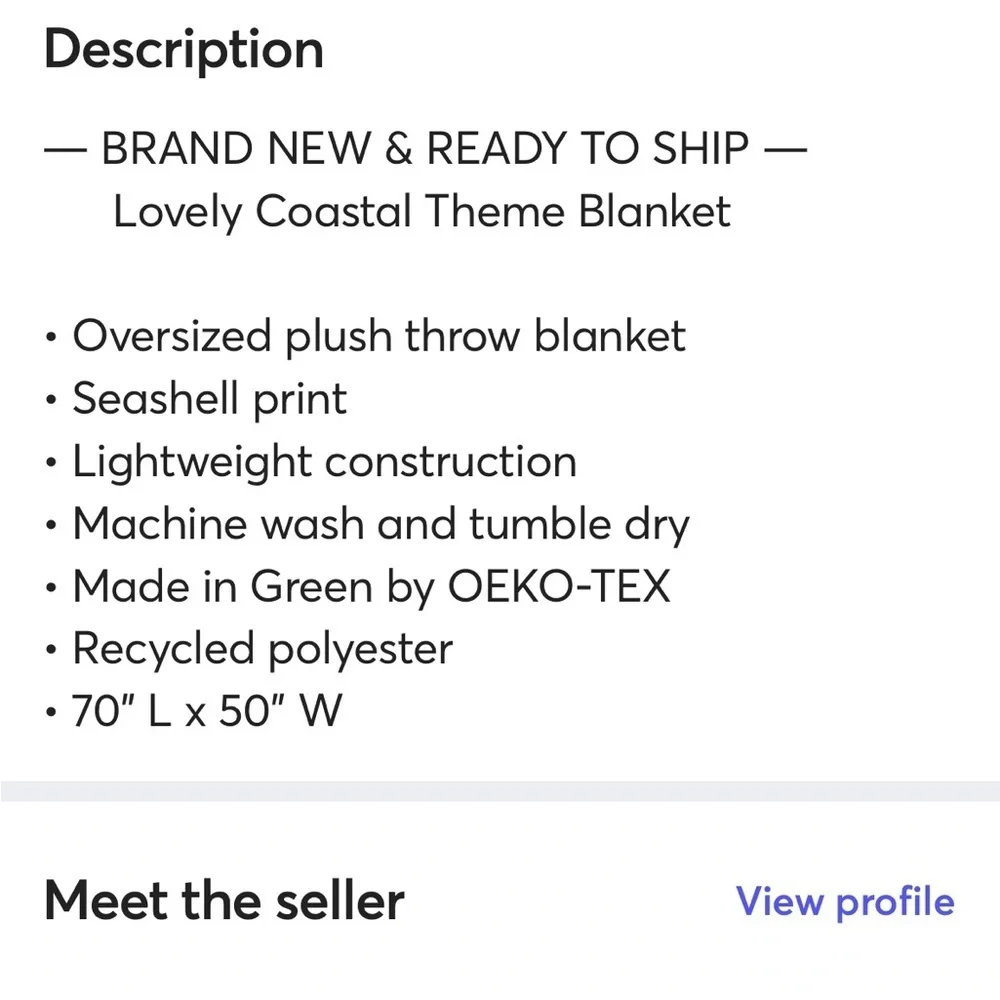1000x1000 pixels.
Task: Click the word Lightweight
Action: tap(193, 463)
